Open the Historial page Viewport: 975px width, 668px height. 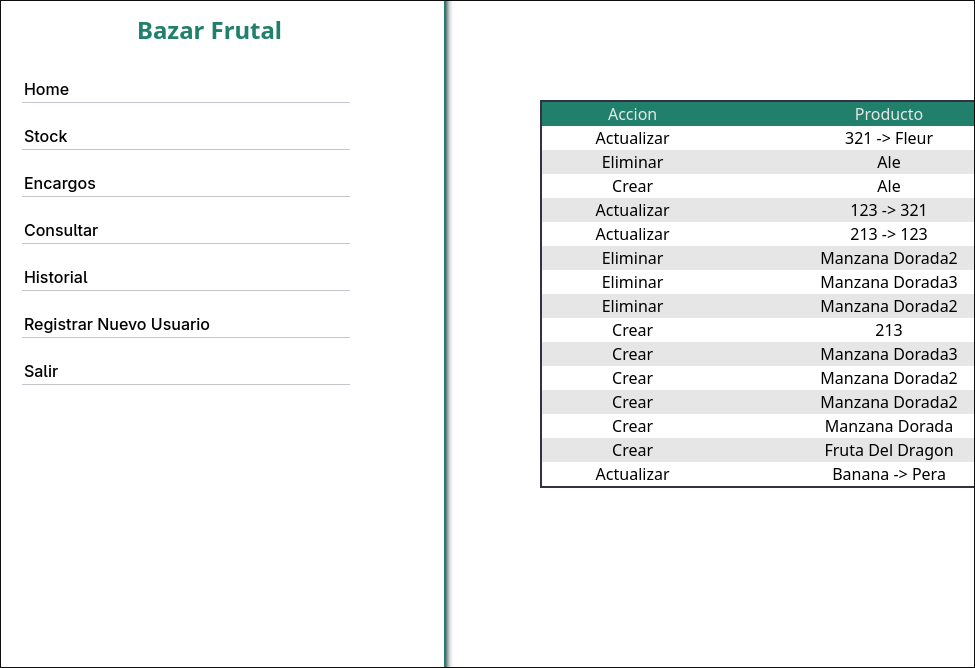56,278
